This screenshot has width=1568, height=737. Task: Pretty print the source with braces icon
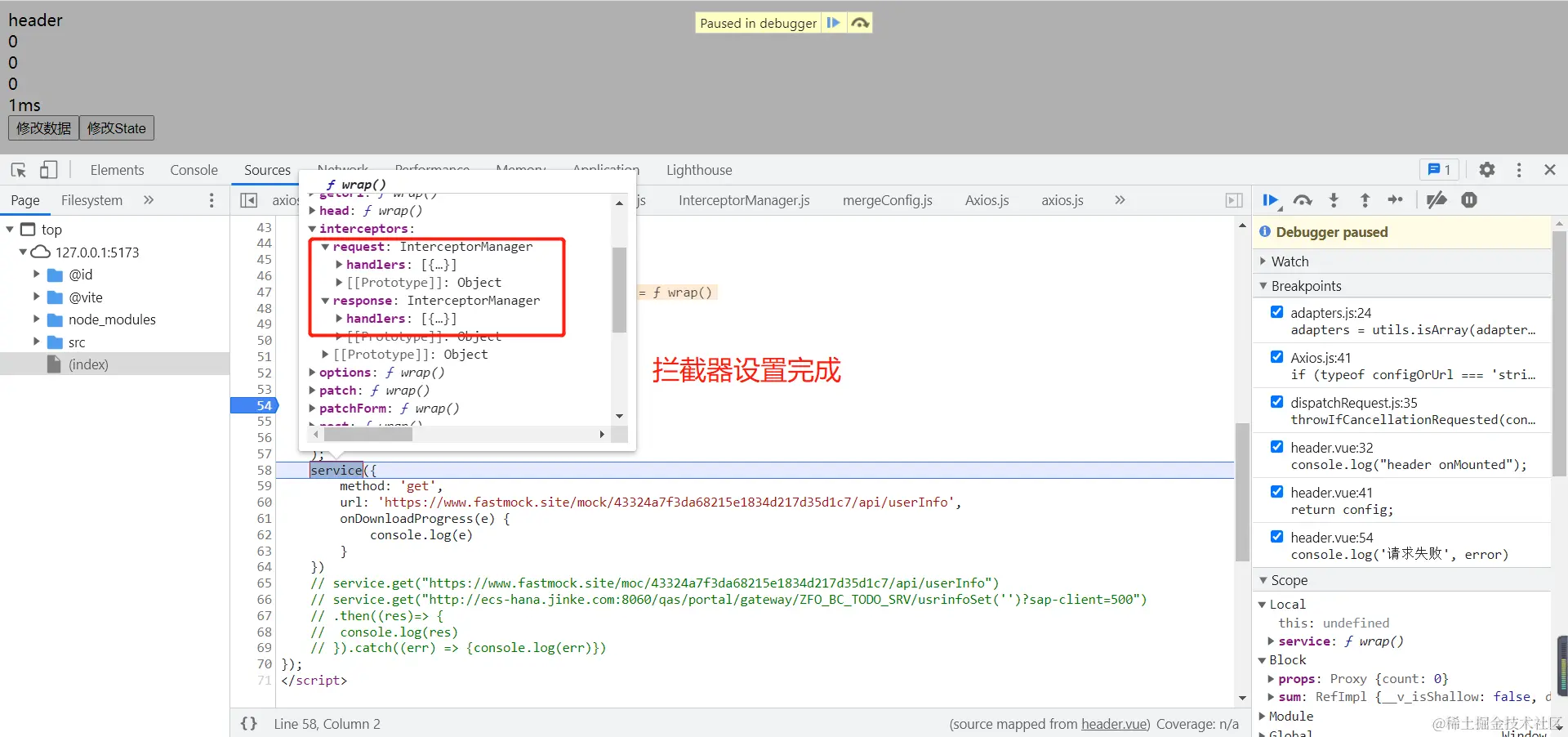249,724
